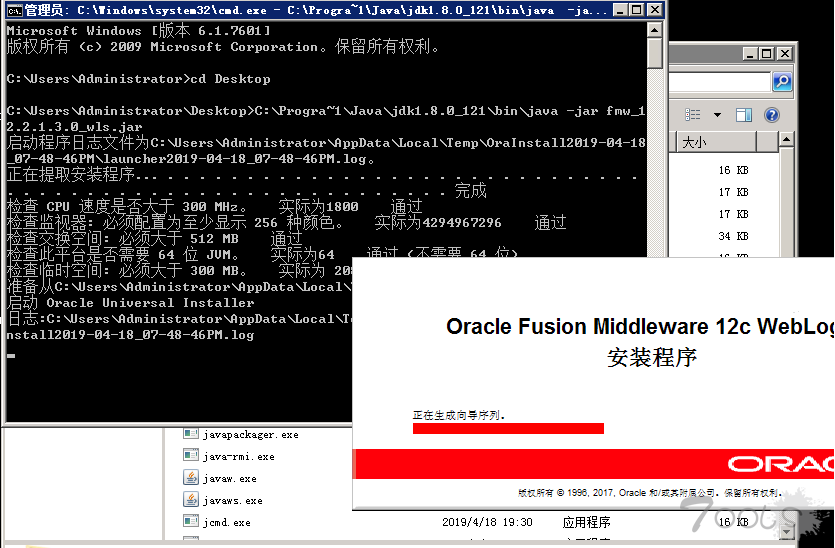This screenshot has height=548, width=835.
Task: Open the Explorer help question-mark icon
Action: tap(772, 115)
